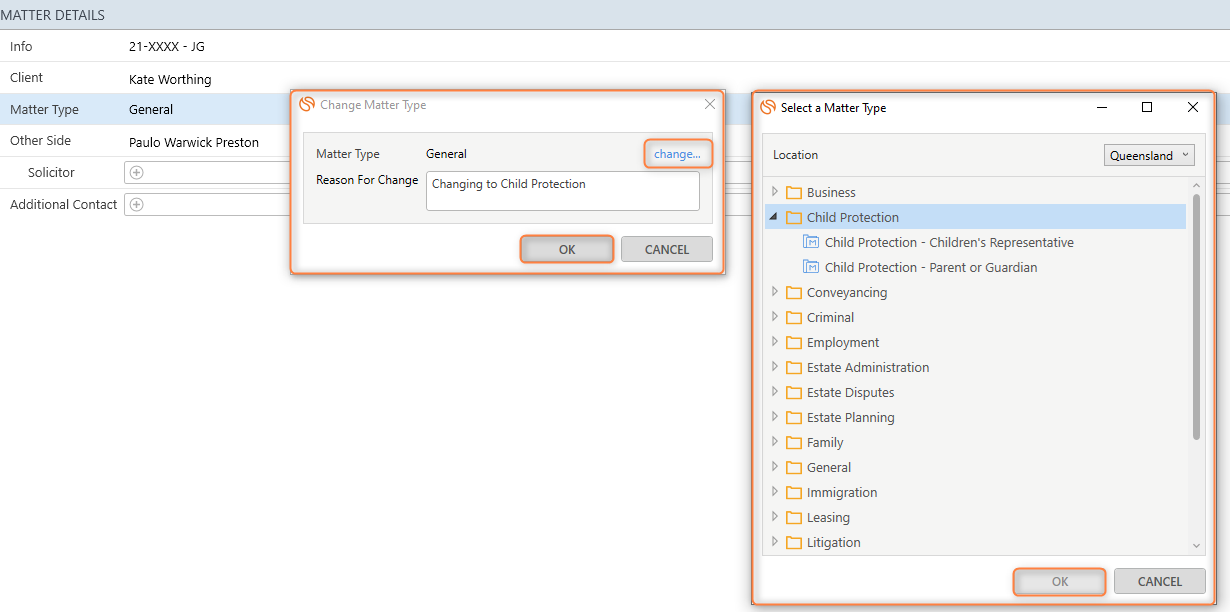The height and width of the screenshot is (612, 1230).
Task: Click OK in Select a Matter Type window
Action: pos(1060,581)
